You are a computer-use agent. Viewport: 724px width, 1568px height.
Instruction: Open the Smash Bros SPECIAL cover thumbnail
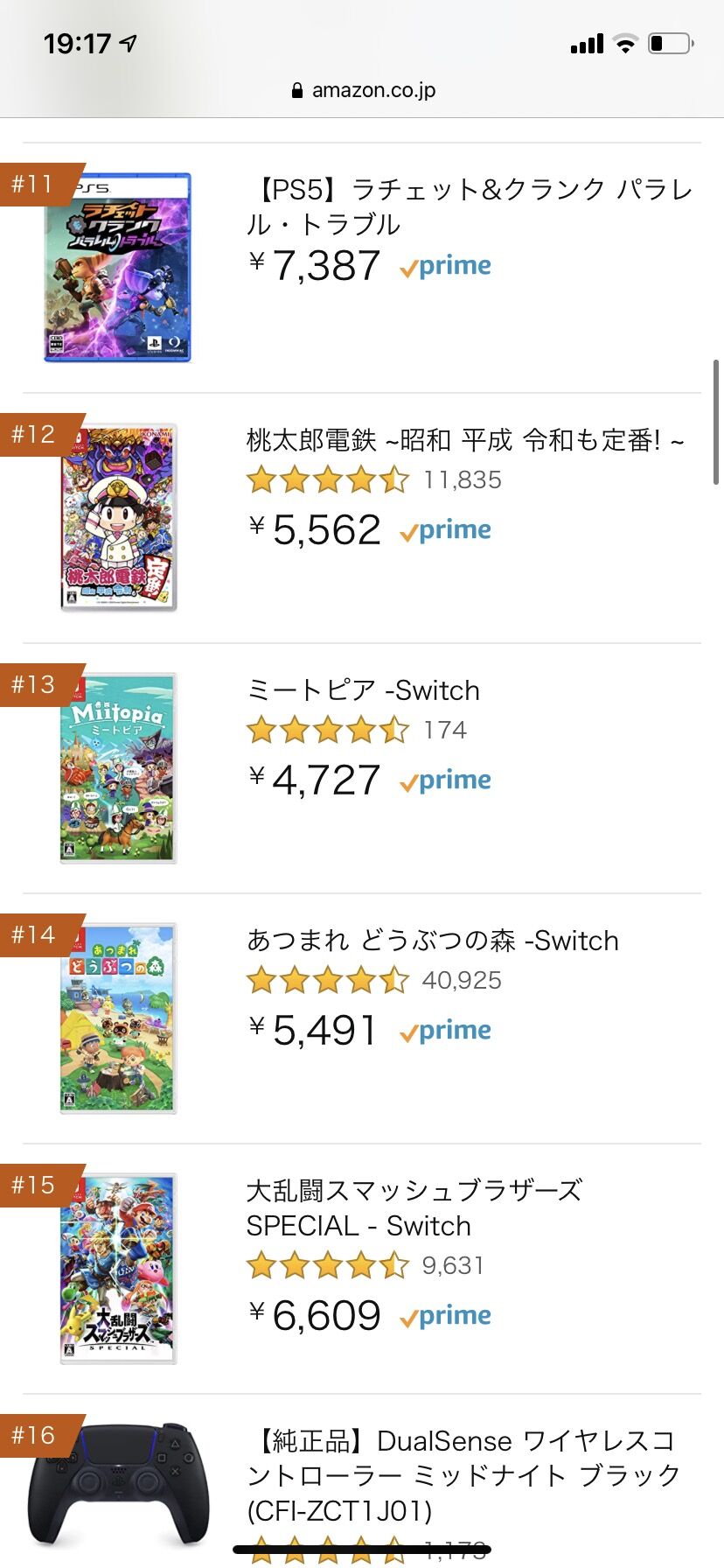(x=118, y=1269)
